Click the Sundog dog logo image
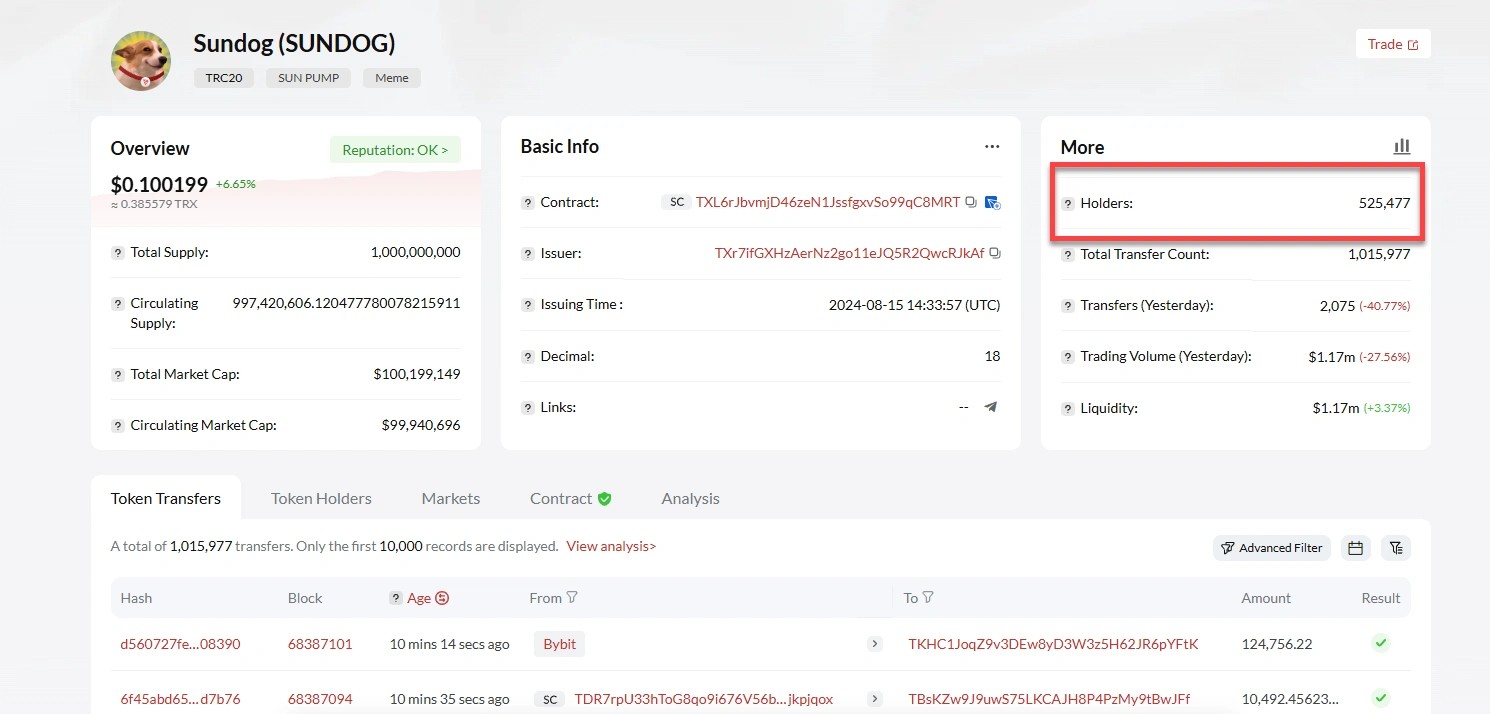Viewport: 1490px width, 714px height. click(140, 60)
